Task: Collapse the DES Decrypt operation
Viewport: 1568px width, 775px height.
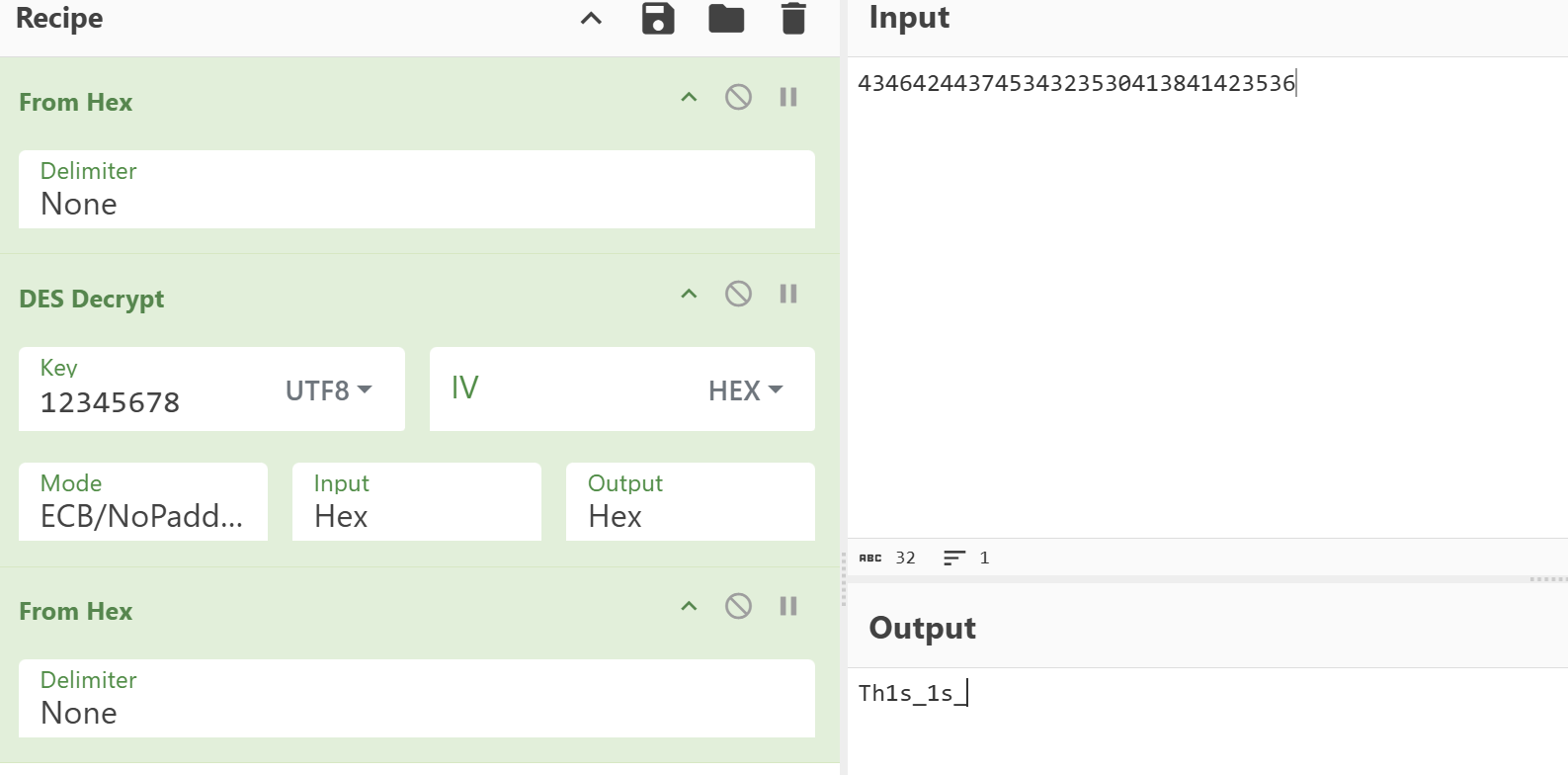Action: click(689, 294)
